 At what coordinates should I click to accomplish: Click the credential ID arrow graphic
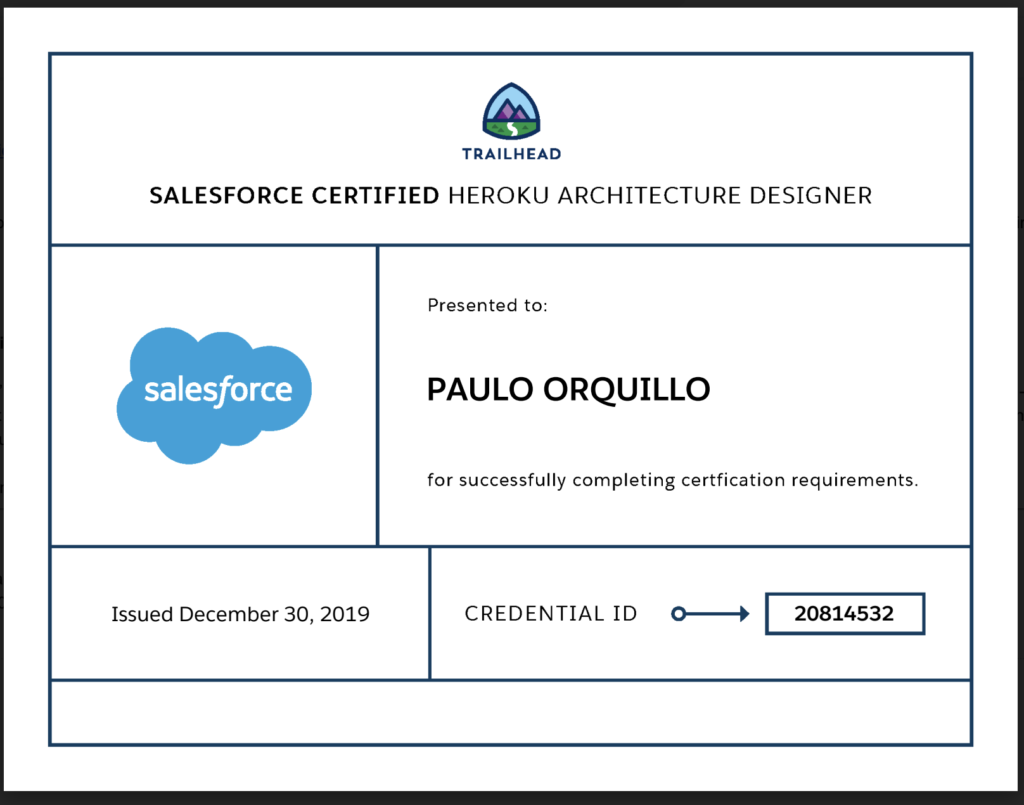(x=710, y=614)
